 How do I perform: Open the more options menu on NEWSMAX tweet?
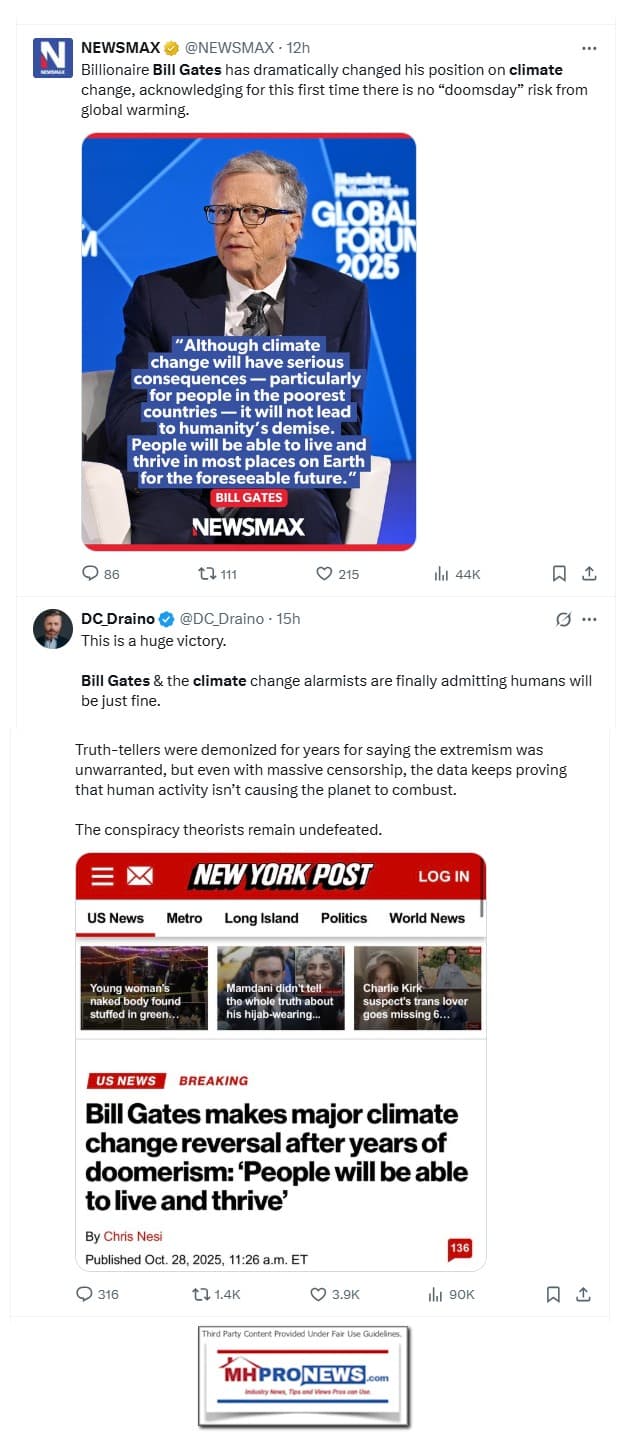(x=589, y=48)
